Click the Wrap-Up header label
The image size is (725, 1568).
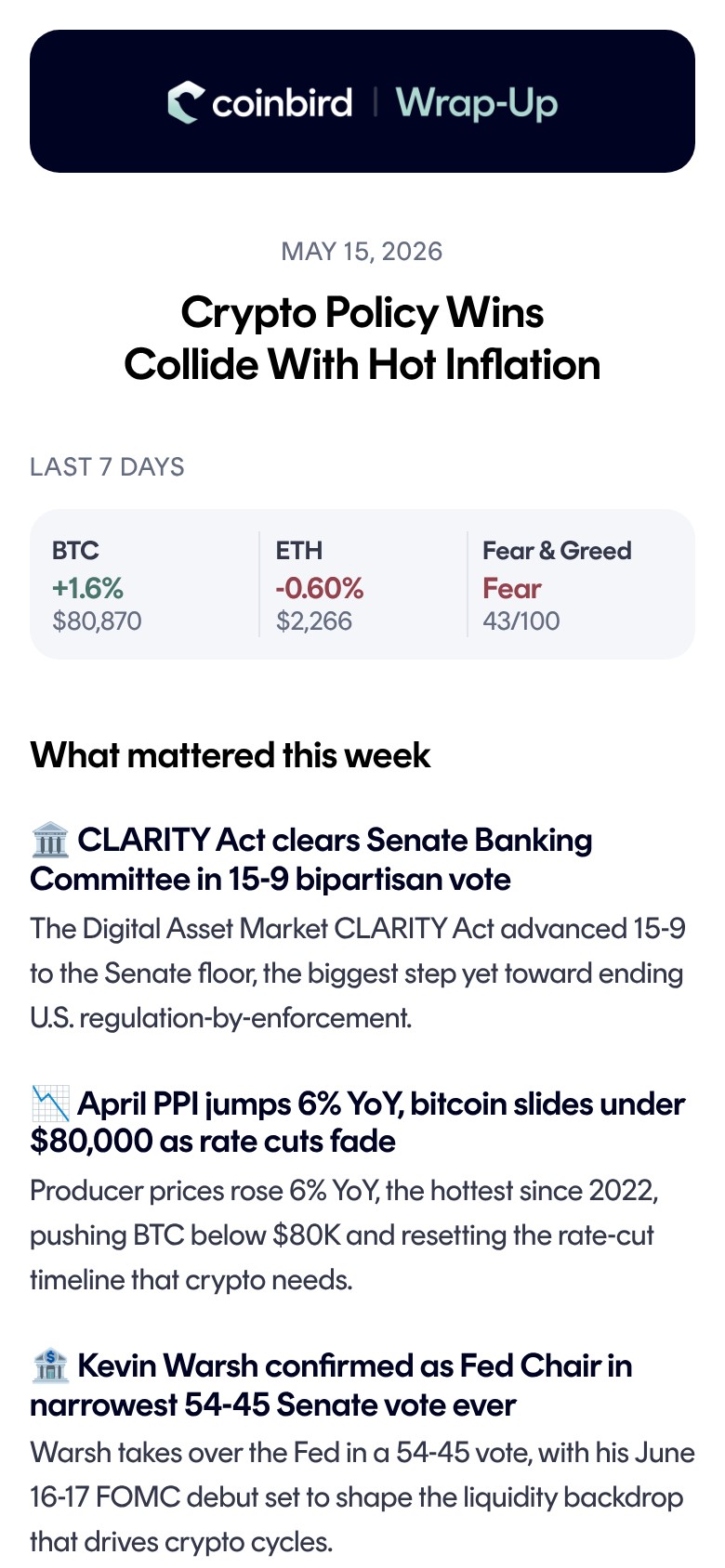pyautogui.click(x=477, y=103)
